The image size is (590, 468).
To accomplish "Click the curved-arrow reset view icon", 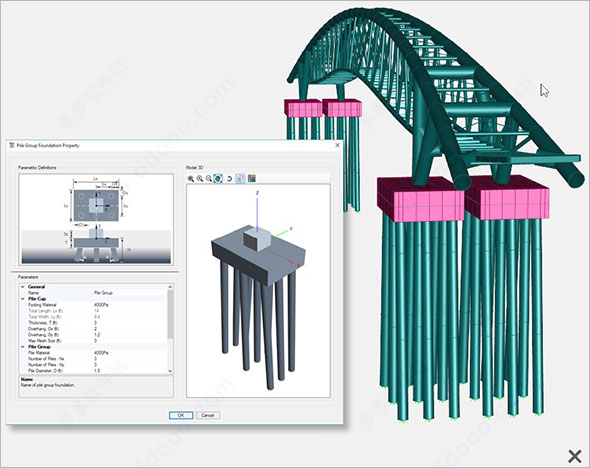I will point(229,179).
